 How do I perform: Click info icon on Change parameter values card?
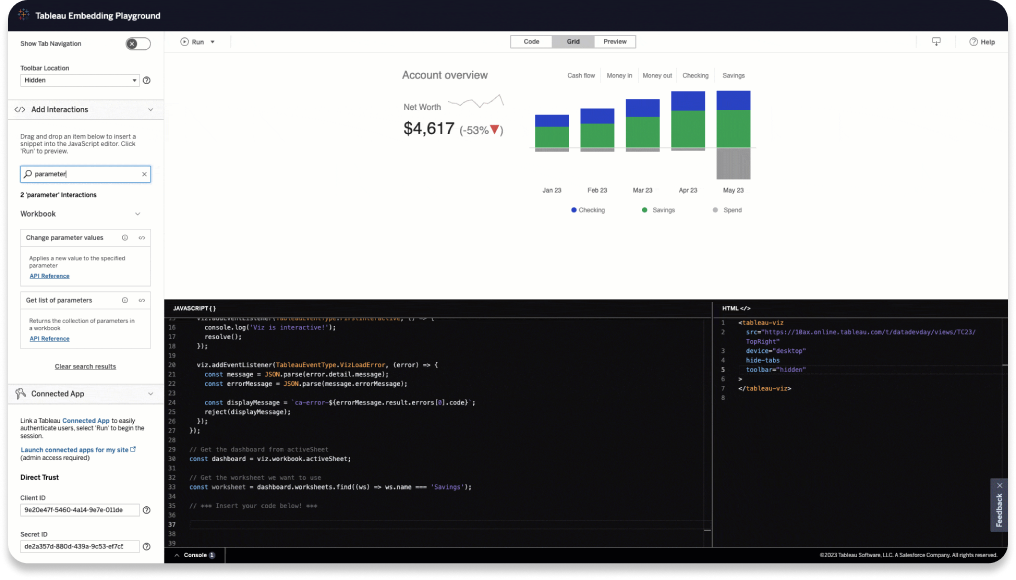(x=125, y=238)
